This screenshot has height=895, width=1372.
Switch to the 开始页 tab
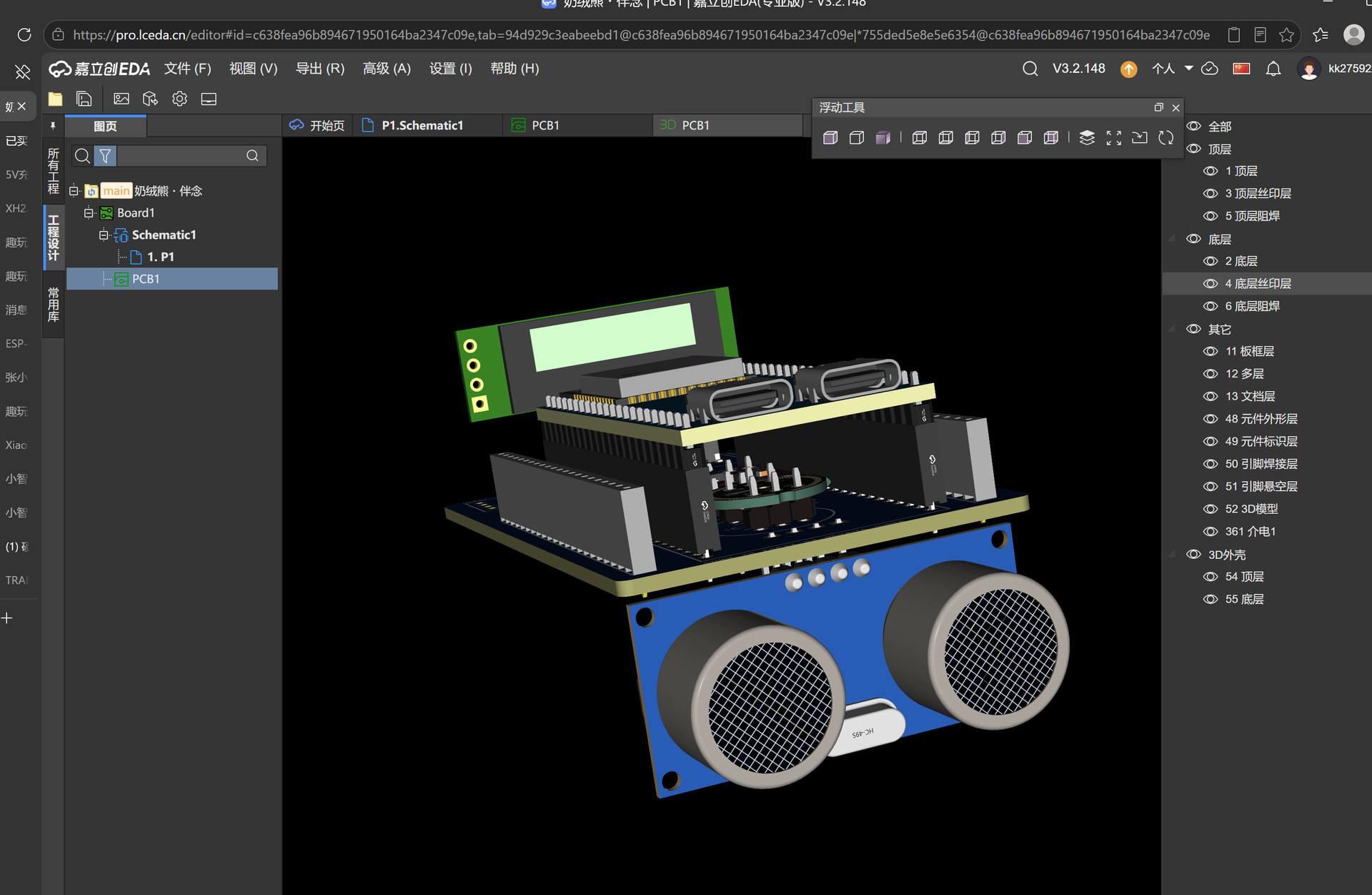317,126
